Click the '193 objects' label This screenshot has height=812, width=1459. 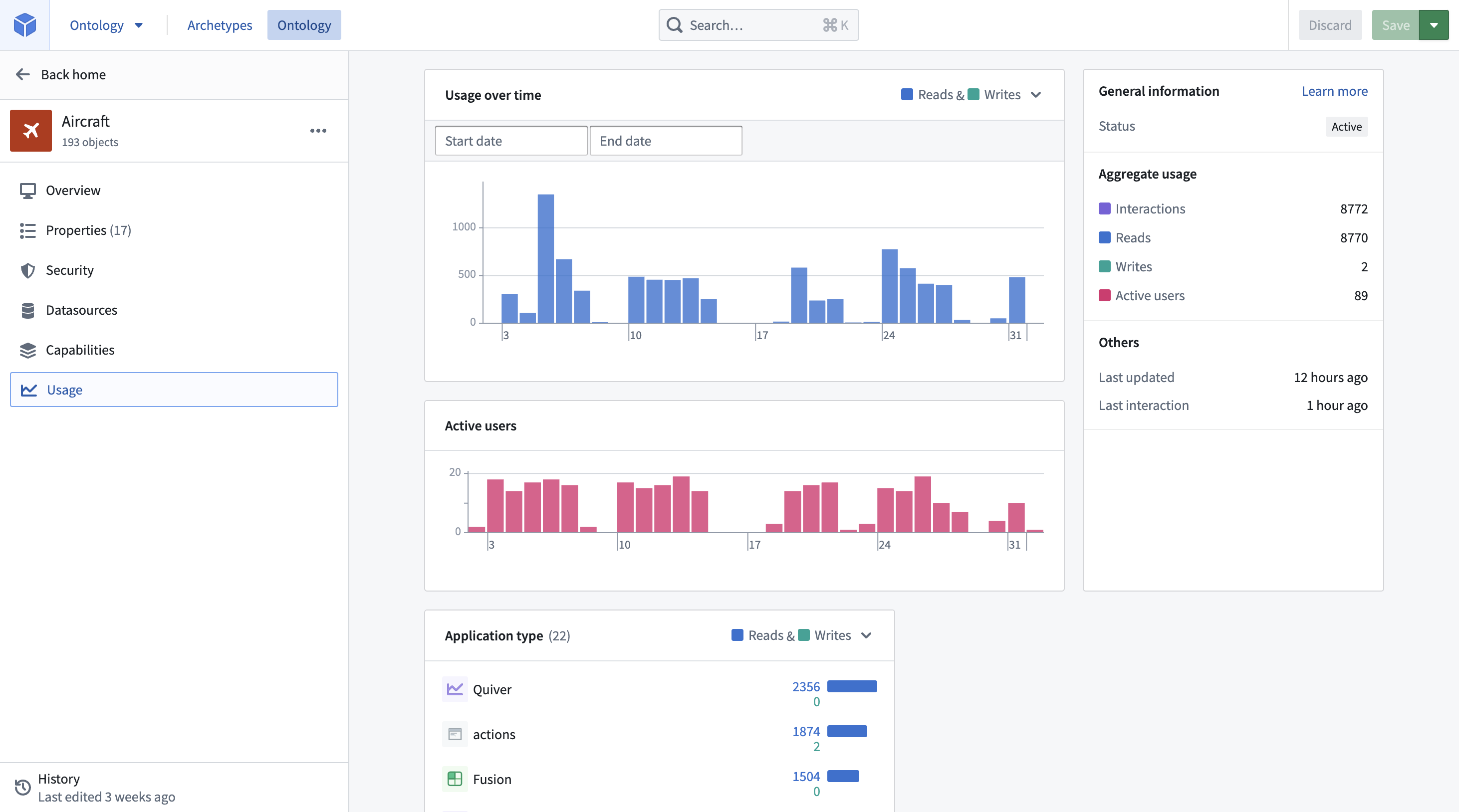pyautogui.click(x=90, y=142)
